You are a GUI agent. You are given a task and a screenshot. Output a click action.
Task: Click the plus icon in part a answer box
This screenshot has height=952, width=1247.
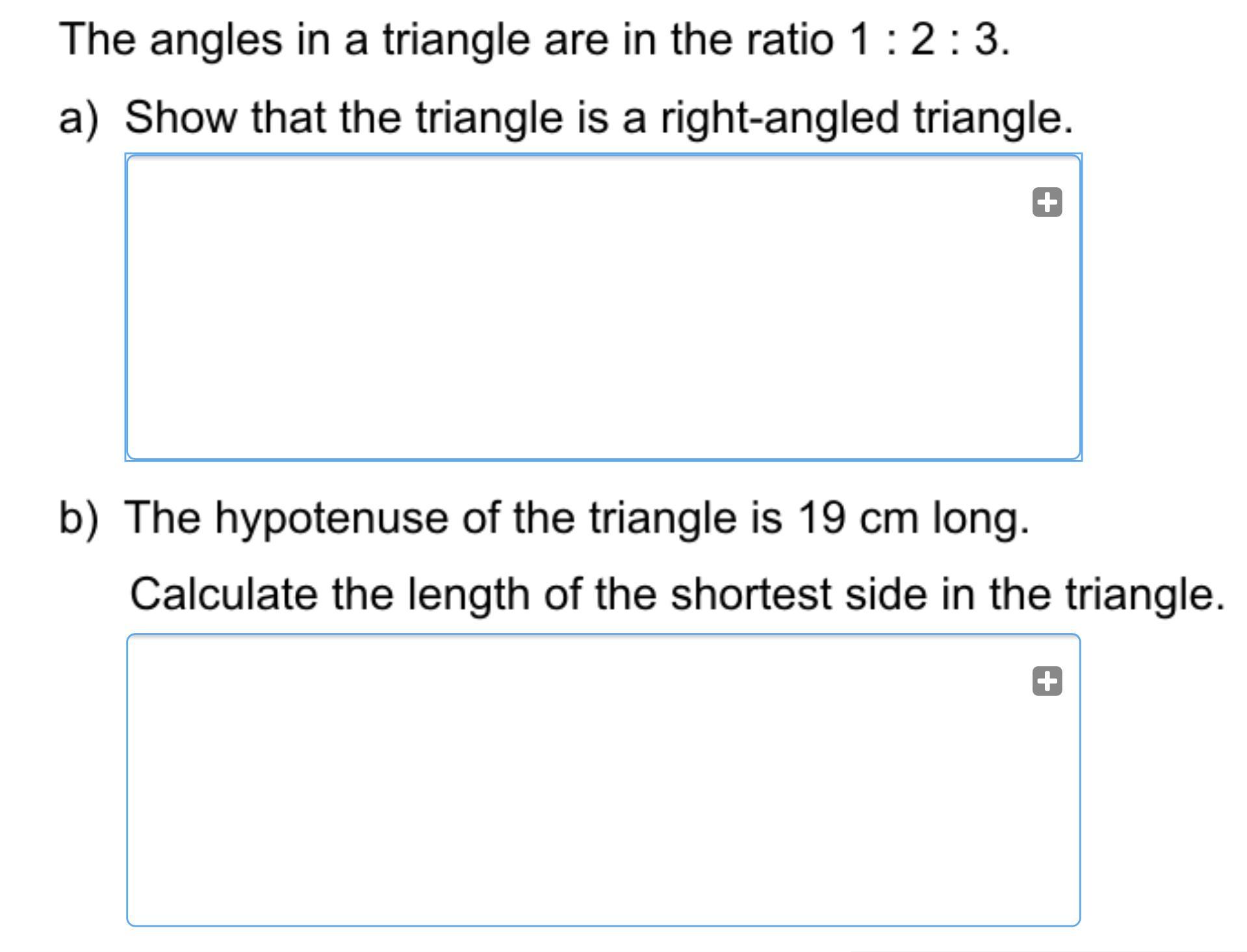(x=1047, y=202)
